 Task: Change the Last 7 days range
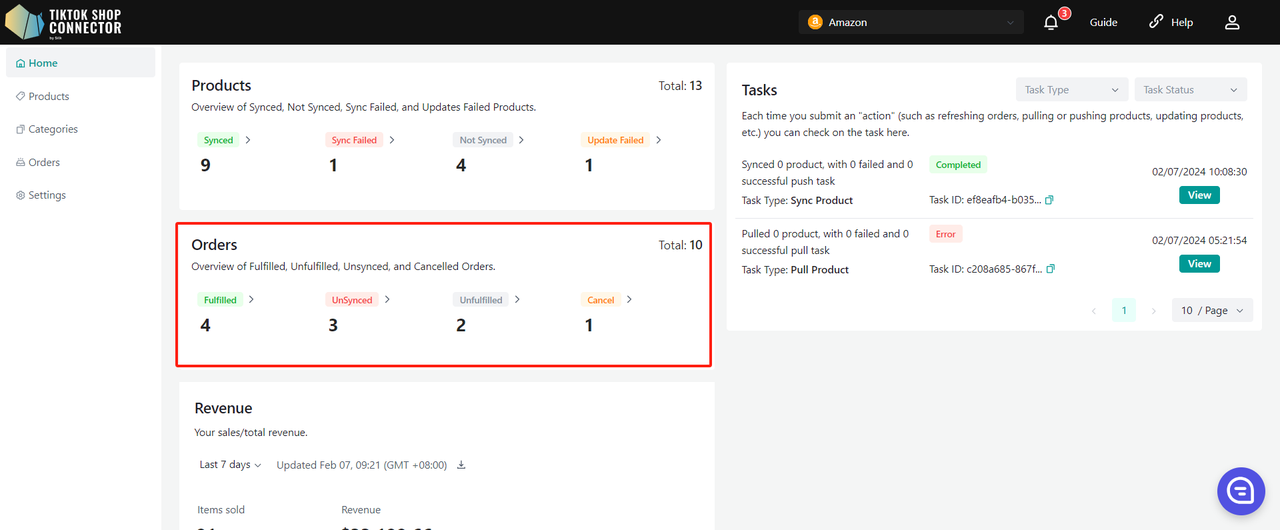pos(230,465)
